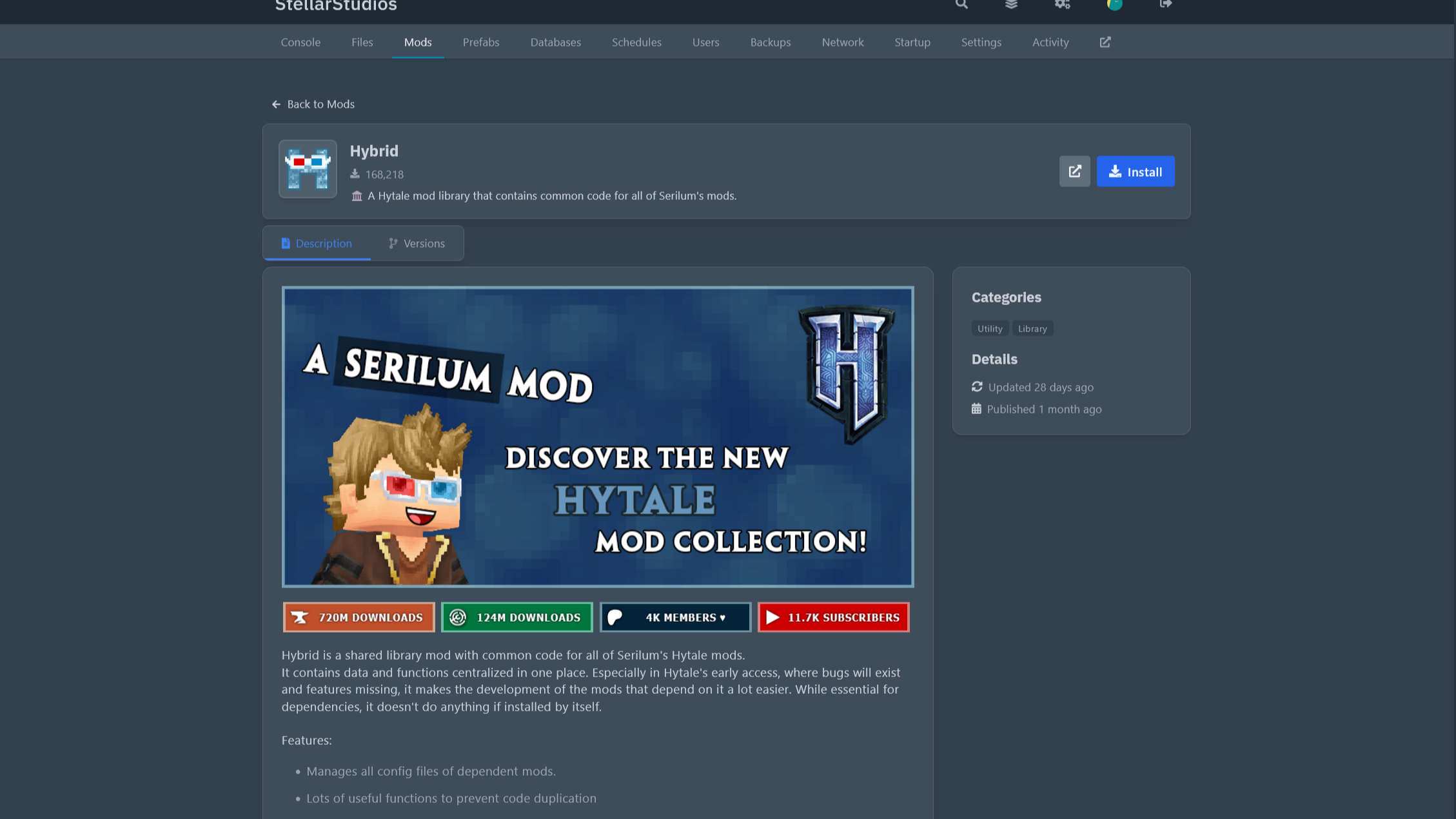This screenshot has width=1456, height=819.
Task: Click the Hybrid mod logo thumbnail
Action: tap(308, 169)
